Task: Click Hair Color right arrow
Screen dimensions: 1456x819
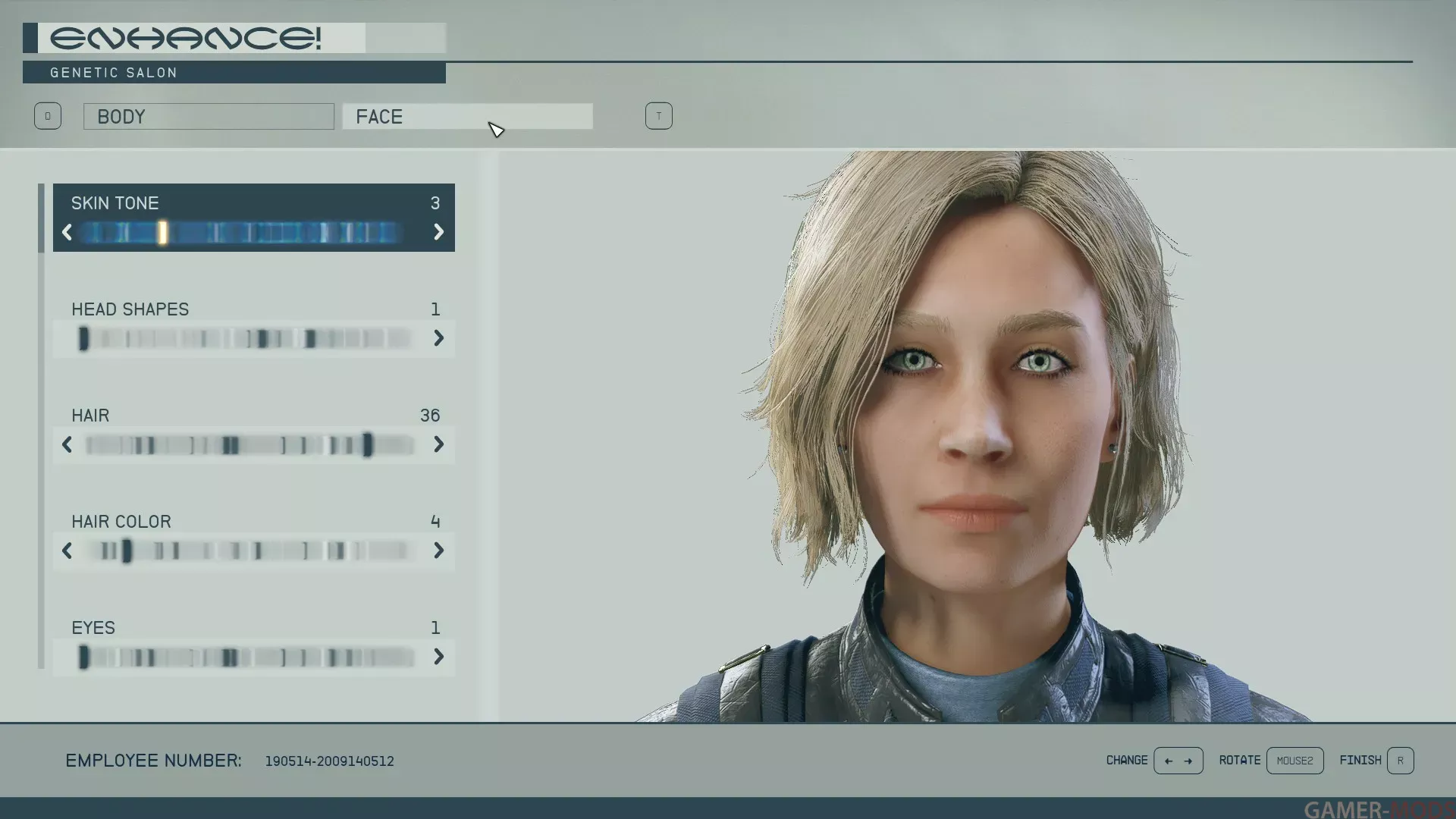Action: [x=438, y=551]
